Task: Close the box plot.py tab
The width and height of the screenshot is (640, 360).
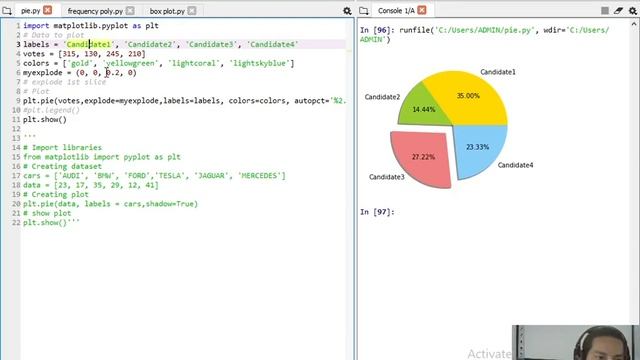Action: tap(192, 11)
